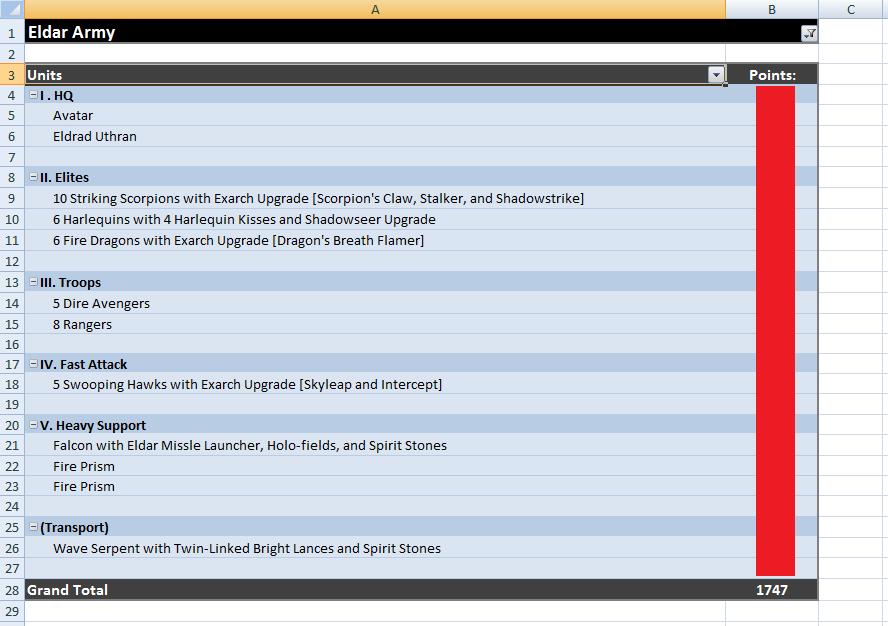
Task: Open the Units filter dropdown arrow
Action: 716,75
